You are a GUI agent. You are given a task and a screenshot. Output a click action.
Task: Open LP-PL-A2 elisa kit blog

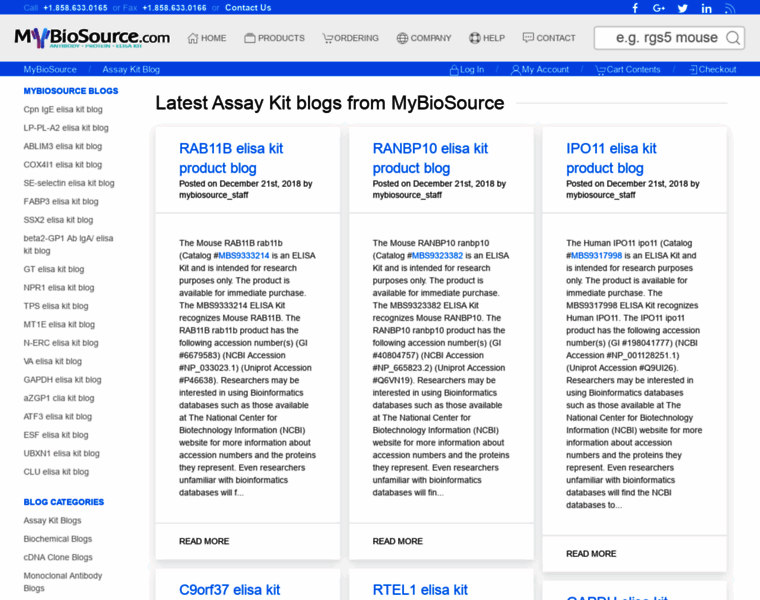pyautogui.click(x=66, y=127)
